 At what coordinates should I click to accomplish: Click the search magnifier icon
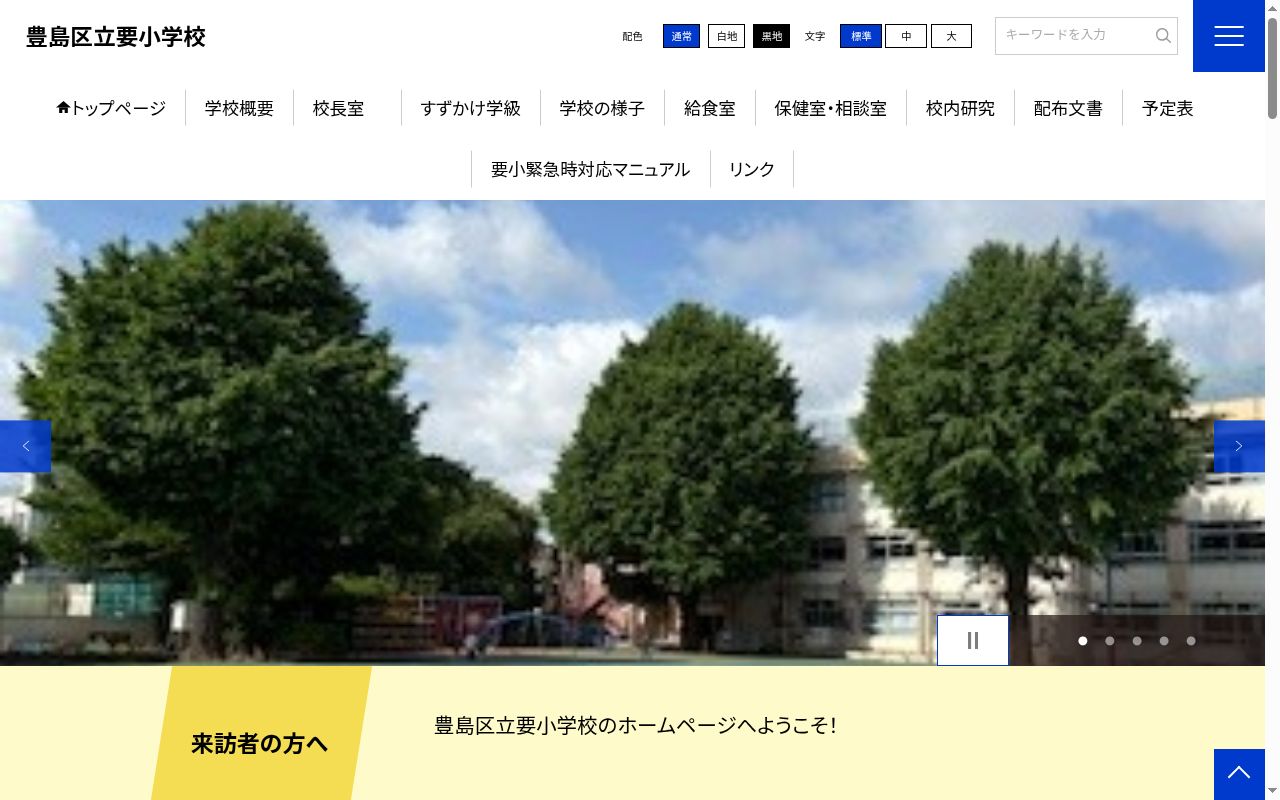click(1163, 36)
